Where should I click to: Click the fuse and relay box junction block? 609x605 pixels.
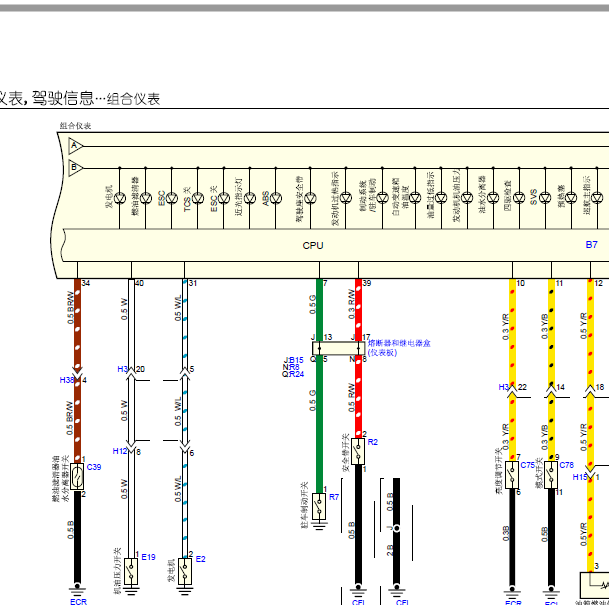tap(339, 348)
